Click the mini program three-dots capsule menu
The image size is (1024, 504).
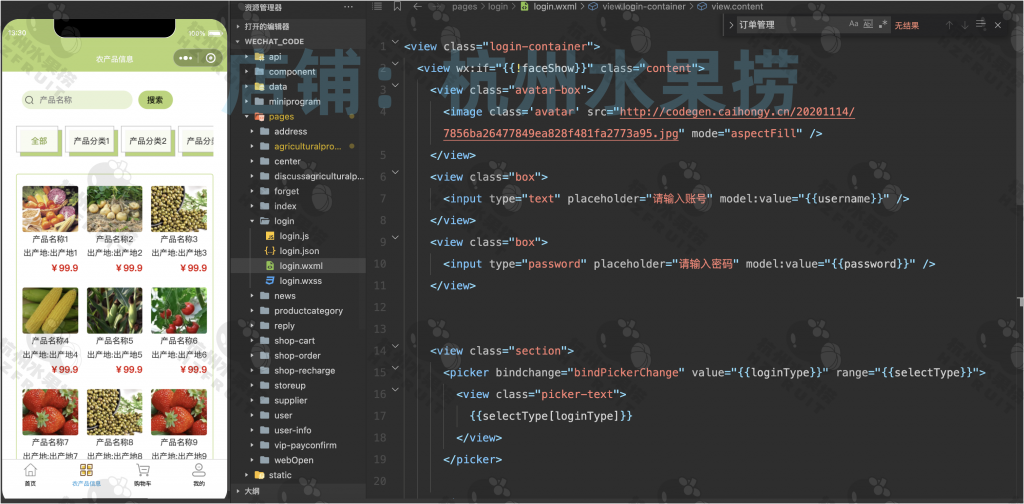point(186,58)
